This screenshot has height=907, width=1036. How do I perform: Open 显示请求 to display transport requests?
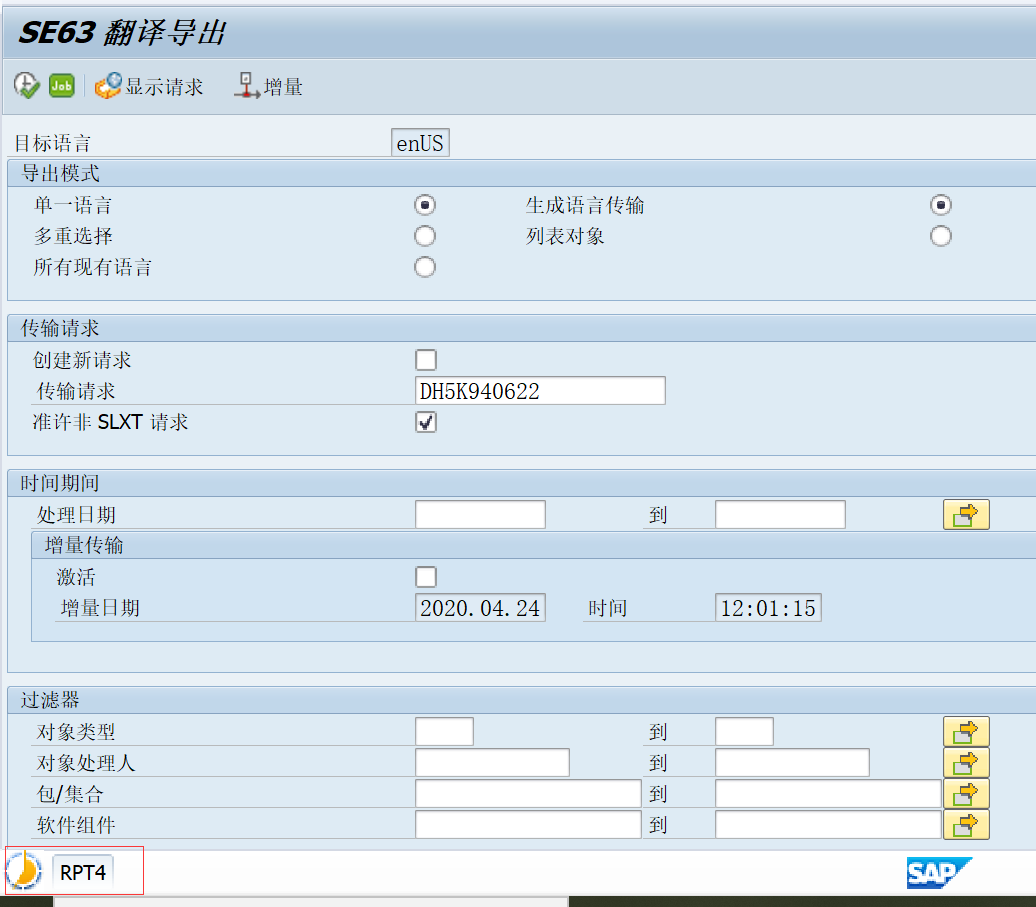[x=150, y=85]
